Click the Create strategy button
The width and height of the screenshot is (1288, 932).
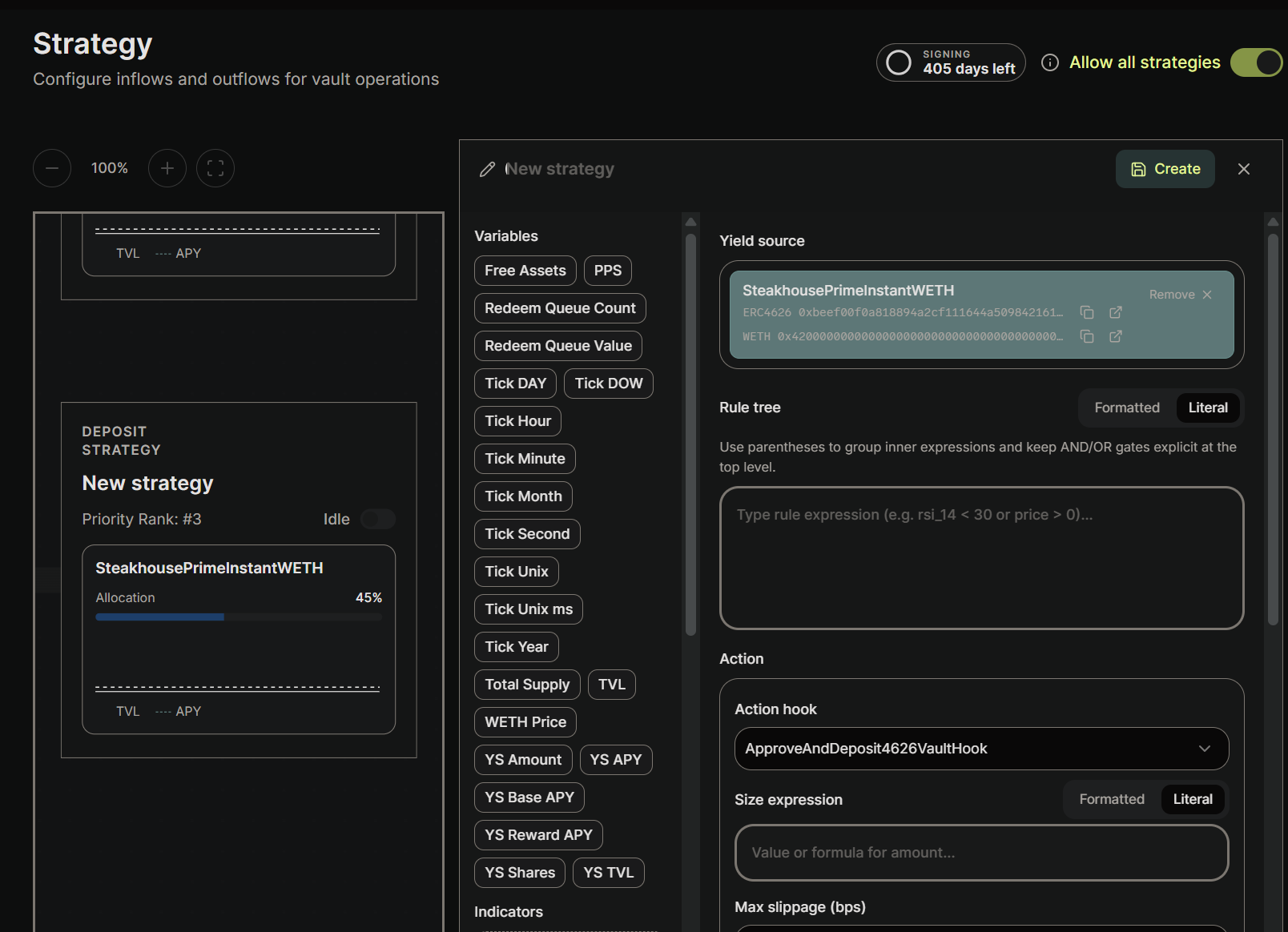[1165, 169]
